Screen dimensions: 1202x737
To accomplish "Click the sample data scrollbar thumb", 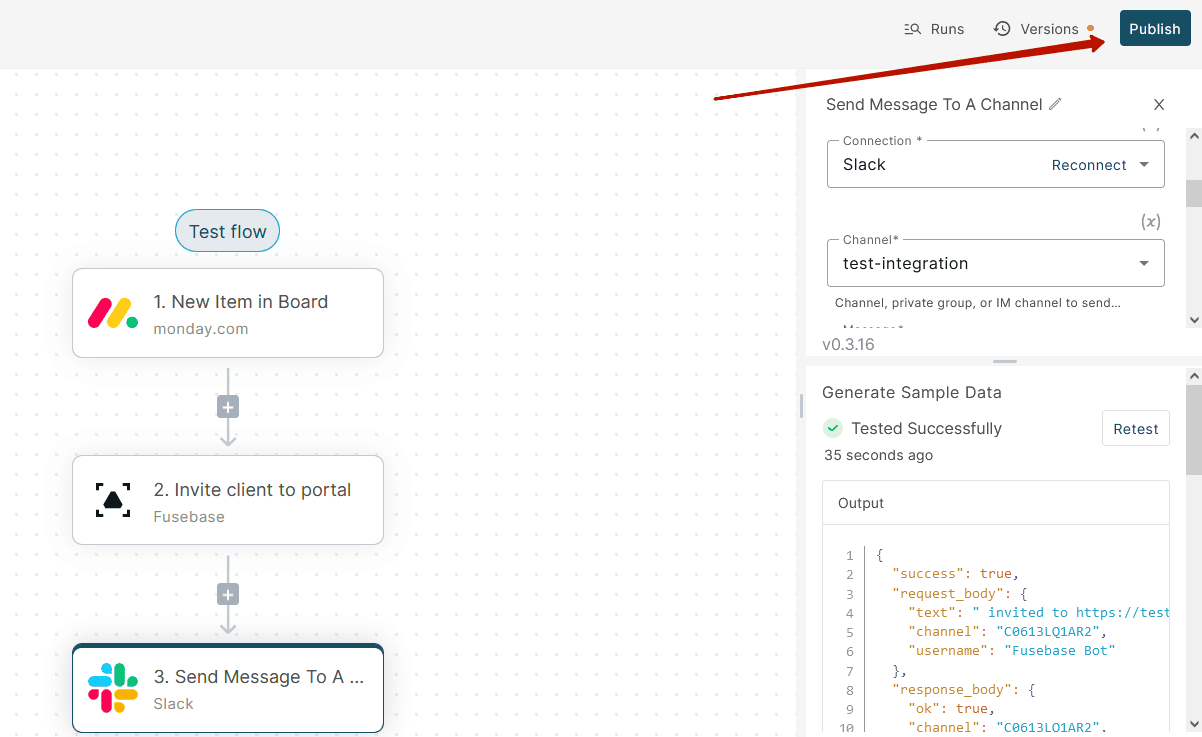I will (x=1194, y=429).
